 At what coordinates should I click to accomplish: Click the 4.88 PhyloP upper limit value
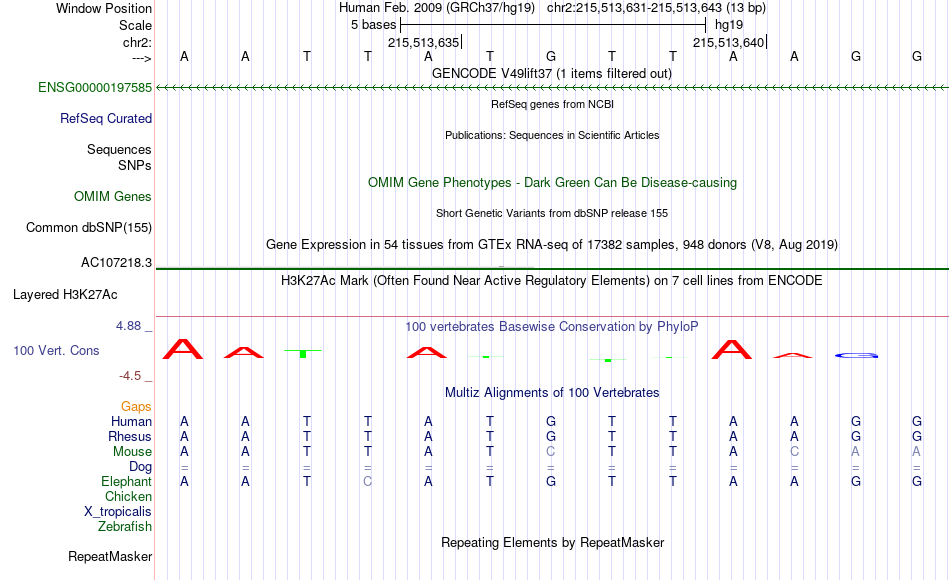coord(128,326)
